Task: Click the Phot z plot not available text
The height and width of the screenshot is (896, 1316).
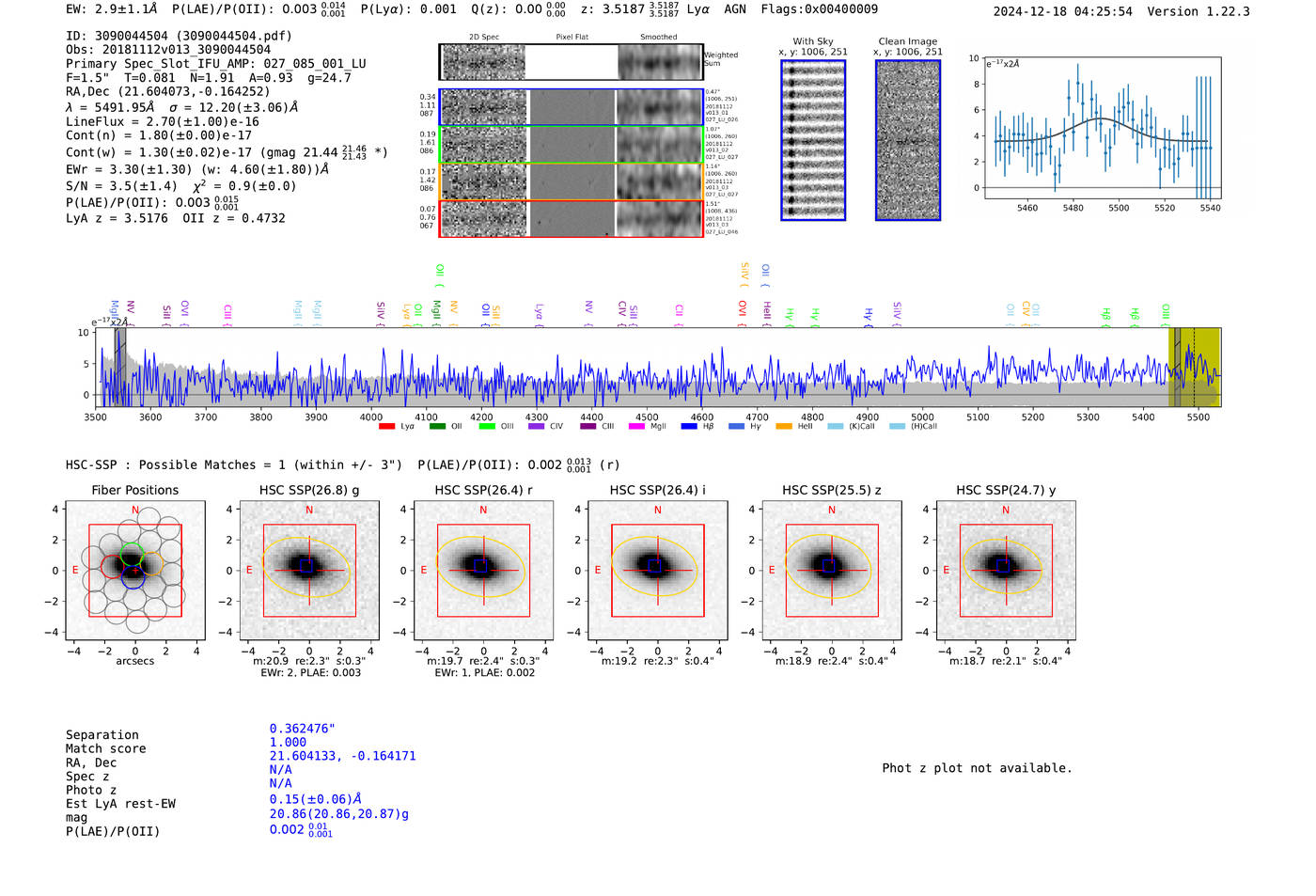Action: pyautogui.click(x=977, y=768)
